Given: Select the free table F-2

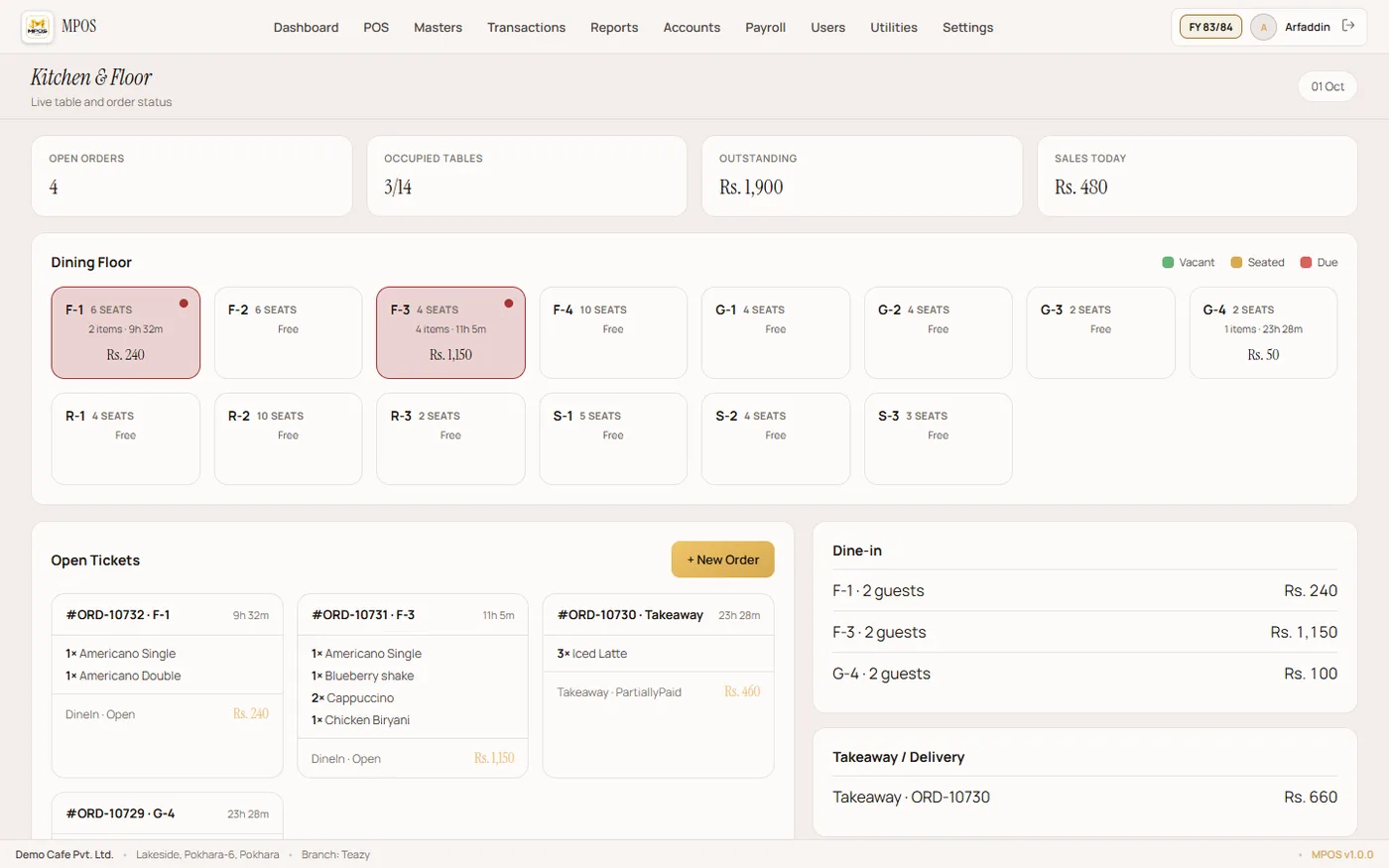Looking at the screenshot, I should click(x=288, y=332).
